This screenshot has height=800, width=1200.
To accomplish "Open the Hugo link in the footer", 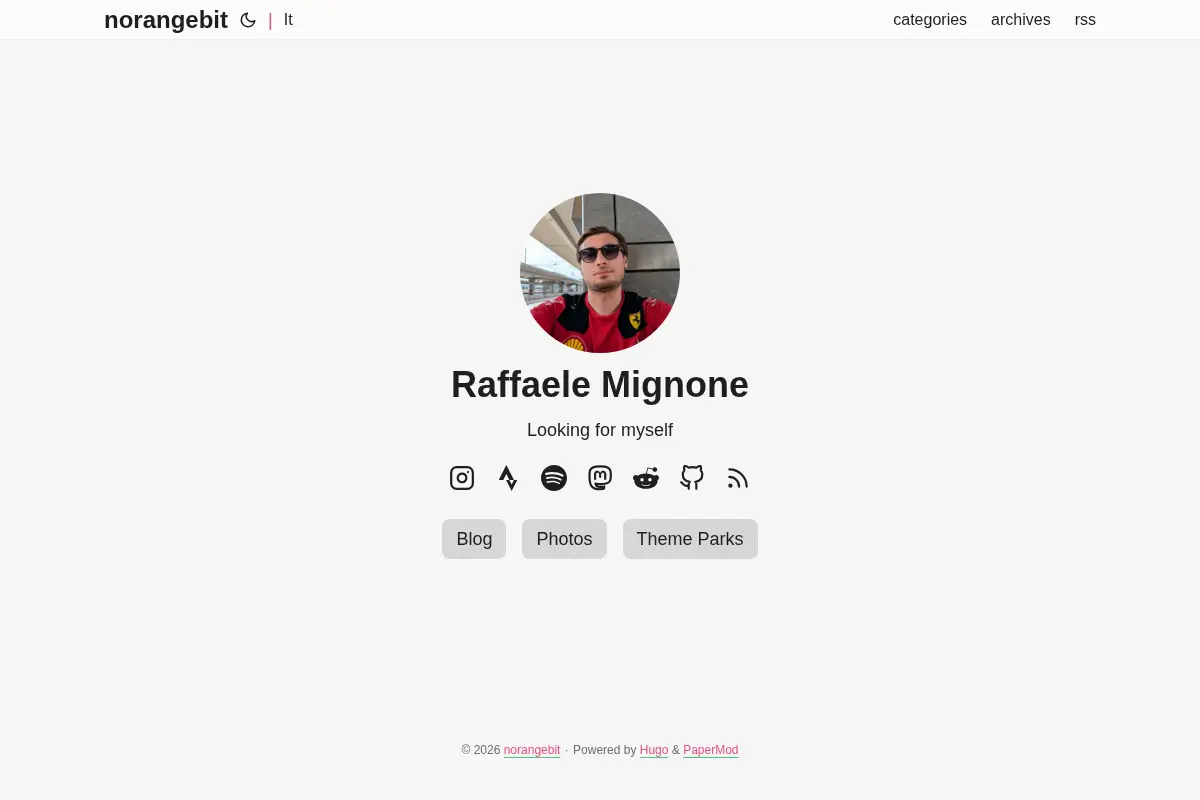I will pos(654,750).
